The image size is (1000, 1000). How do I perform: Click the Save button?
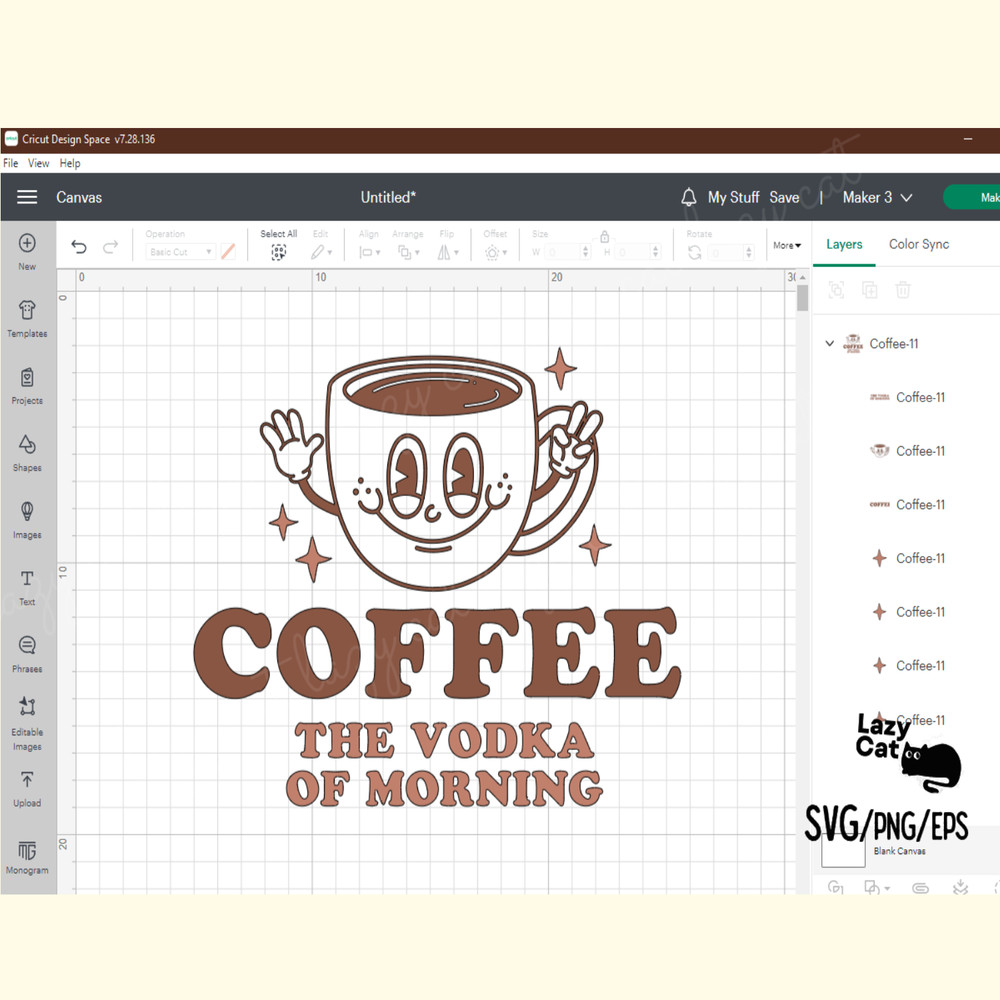[784, 197]
